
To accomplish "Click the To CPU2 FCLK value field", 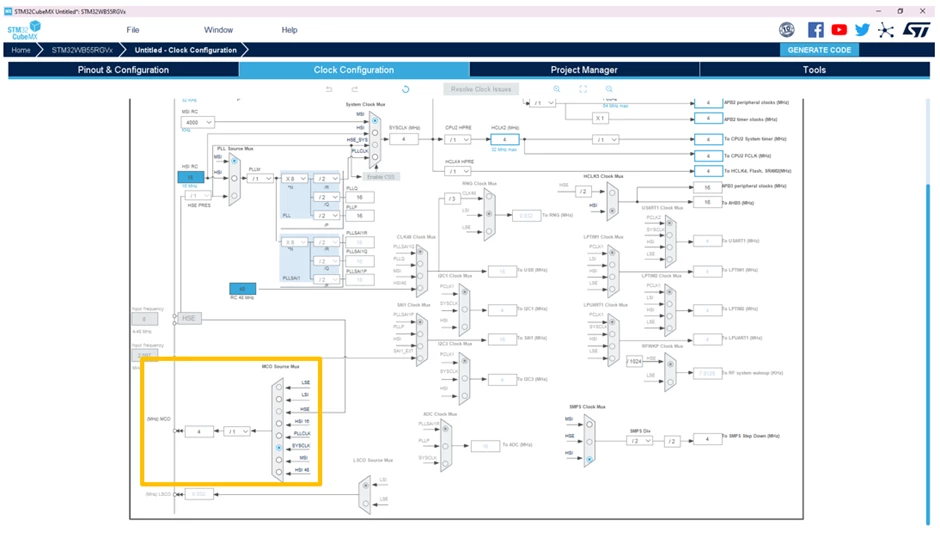I will click(708, 156).
